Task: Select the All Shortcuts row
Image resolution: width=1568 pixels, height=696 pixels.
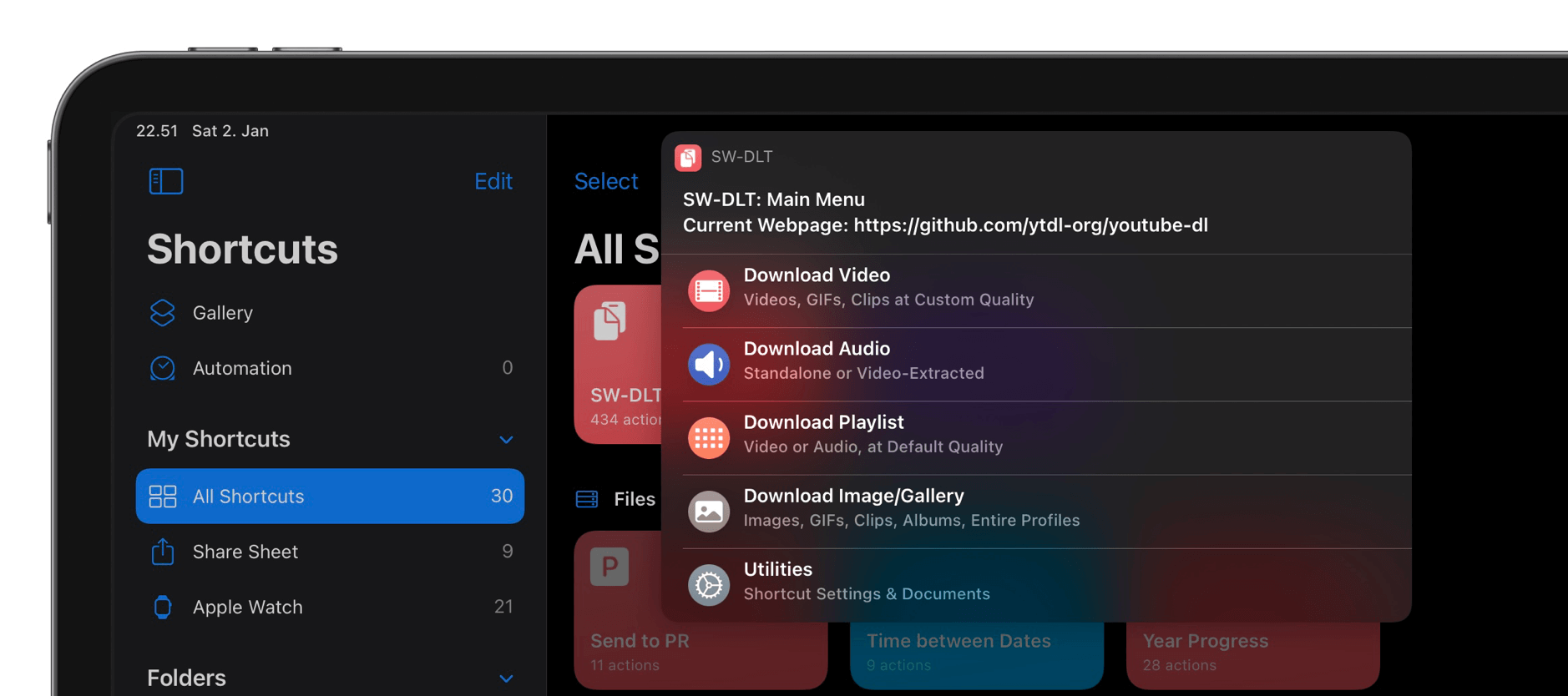Action: coord(330,497)
